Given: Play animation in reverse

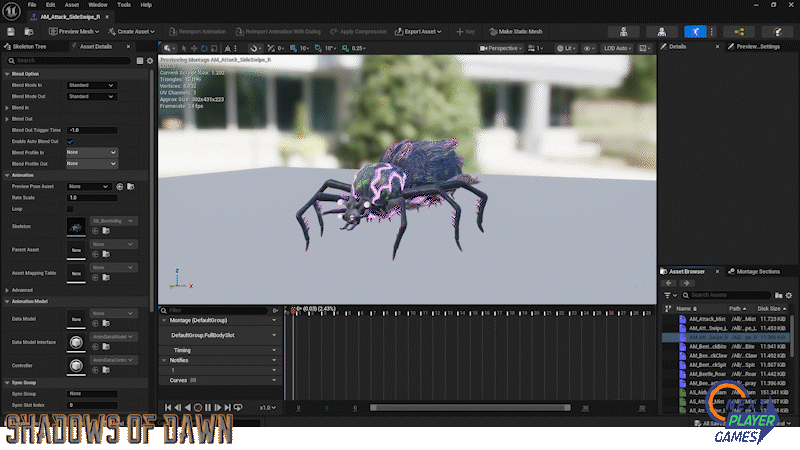Looking at the screenshot, I should click(188, 407).
